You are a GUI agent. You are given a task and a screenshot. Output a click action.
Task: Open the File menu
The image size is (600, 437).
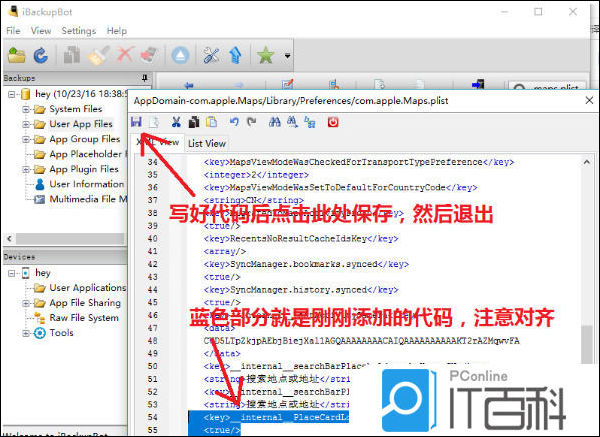coord(13,31)
